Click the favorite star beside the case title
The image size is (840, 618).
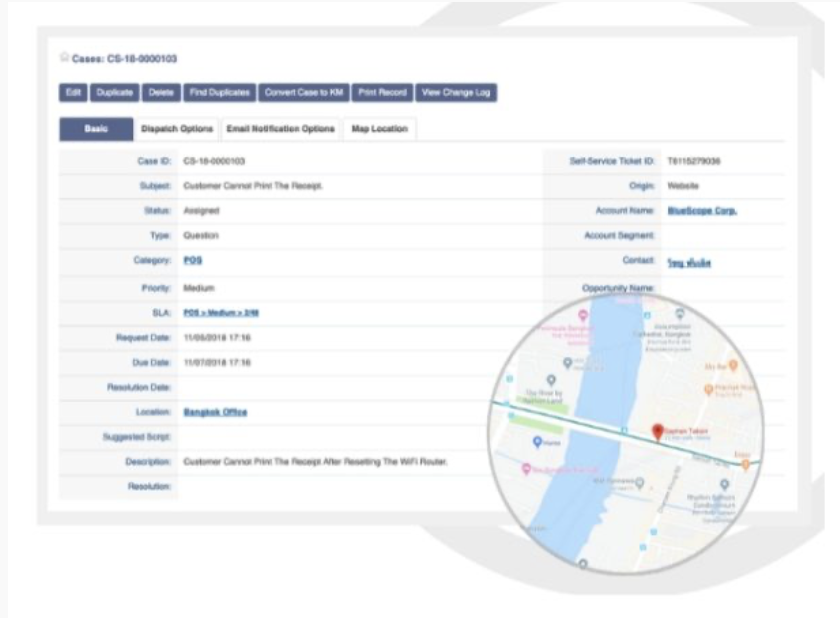click(64, 59)
